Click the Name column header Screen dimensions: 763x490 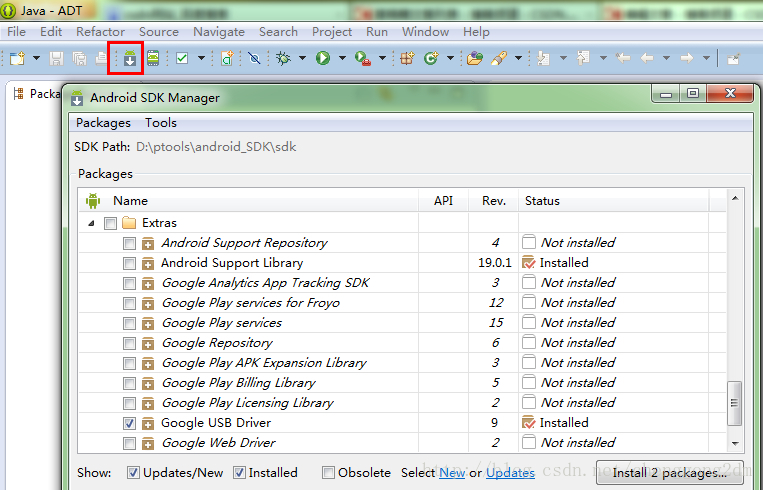(130, 200)
